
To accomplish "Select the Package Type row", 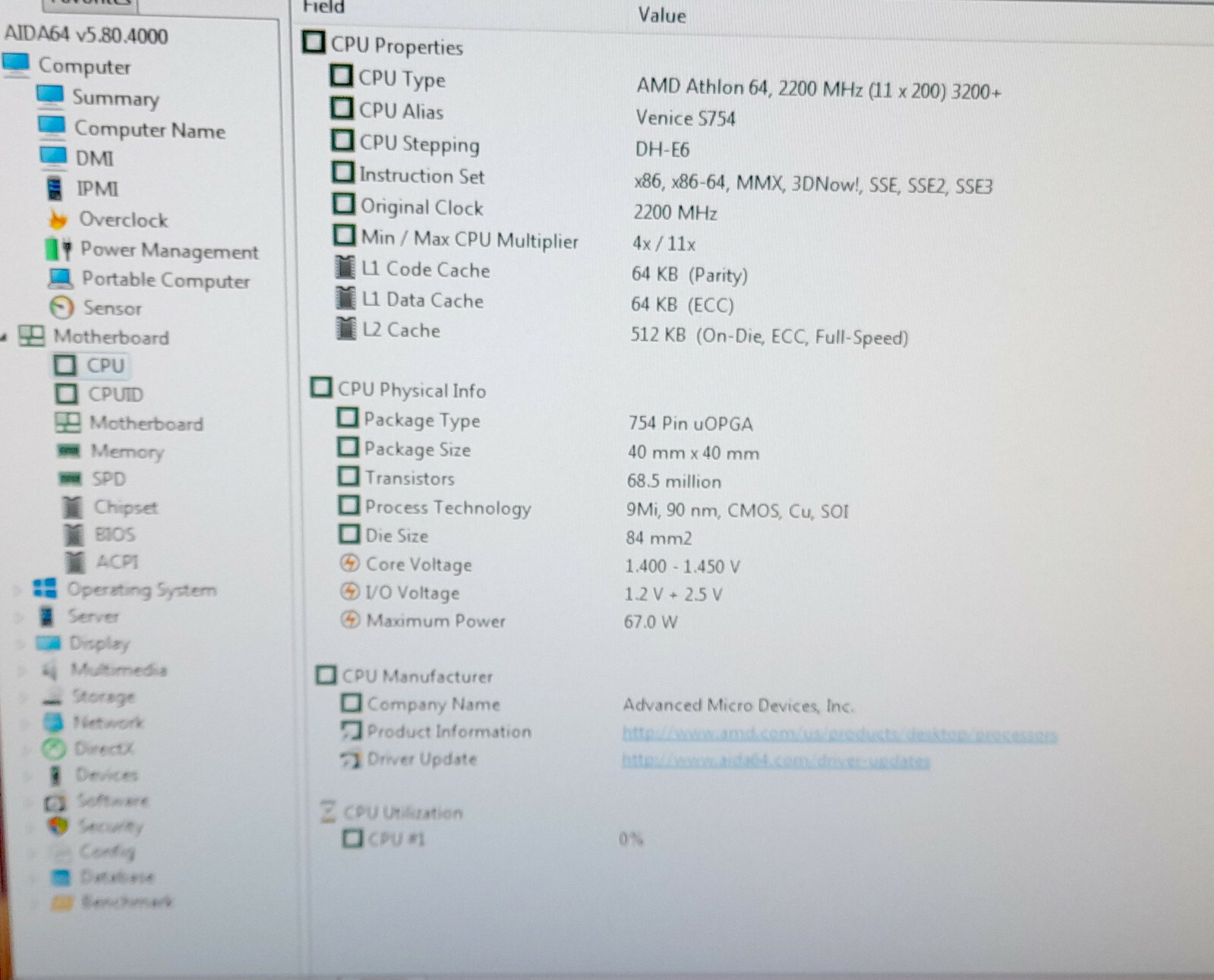I will click(x=544, y=421).
